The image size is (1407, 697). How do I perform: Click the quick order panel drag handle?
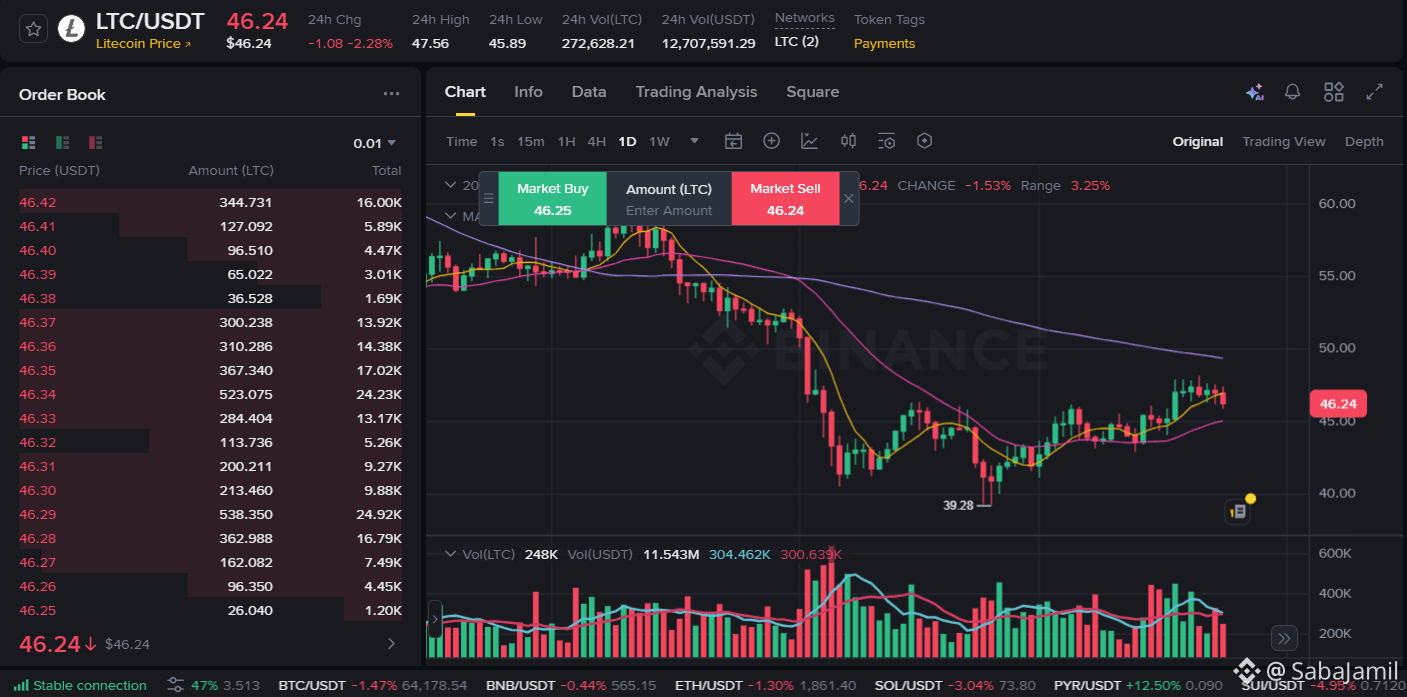coord(489,198)
